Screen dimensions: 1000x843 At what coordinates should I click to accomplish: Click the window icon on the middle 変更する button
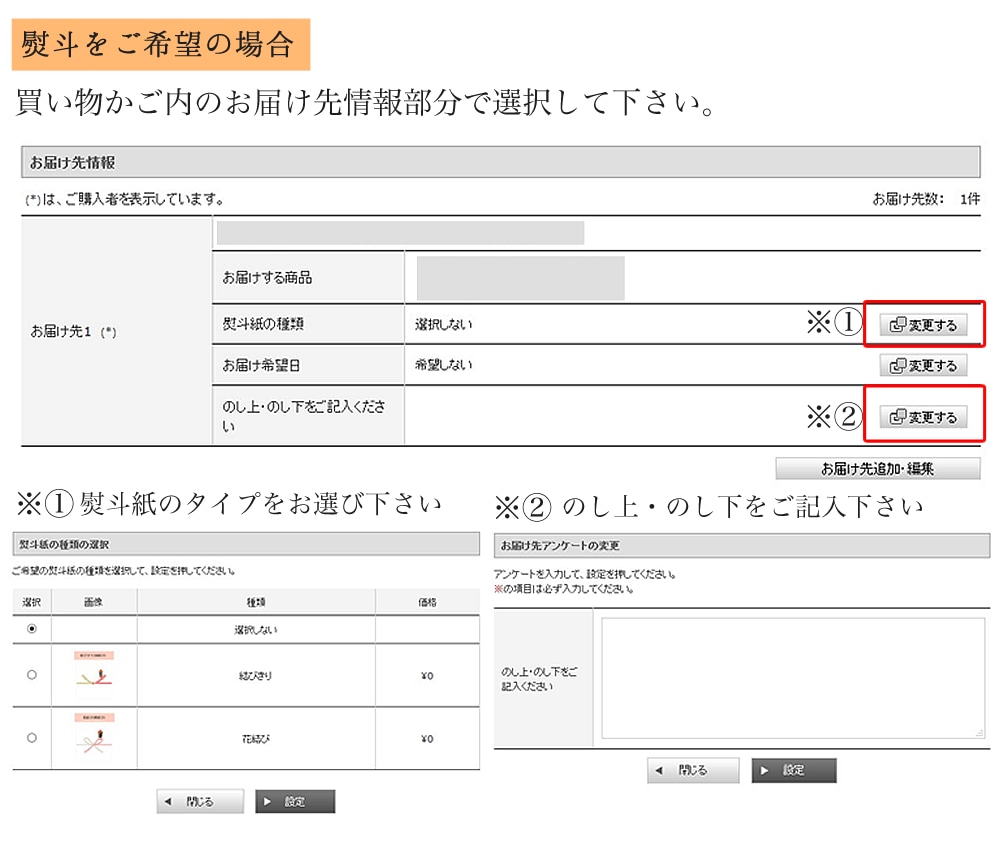click(x=897, y=365)
